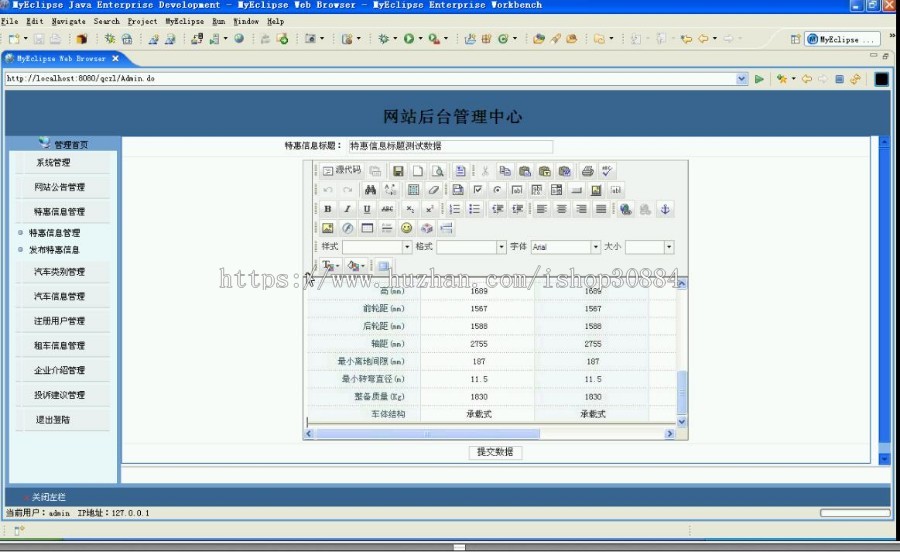Insert a table in the editor

point(367,228)
